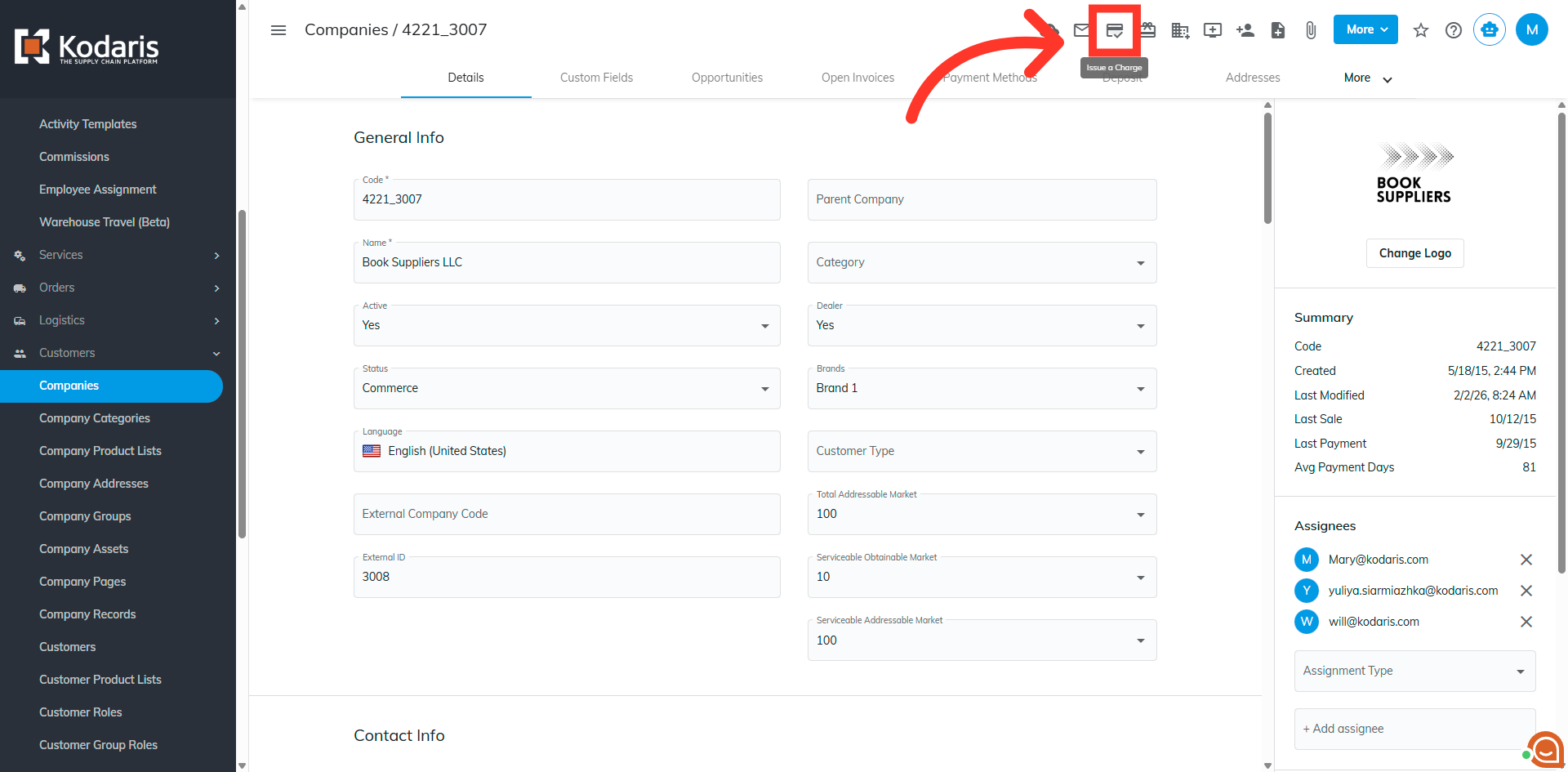Open Customer Roles in the sidebar
Screen dimensions: 1568x772
pos(81,712)
